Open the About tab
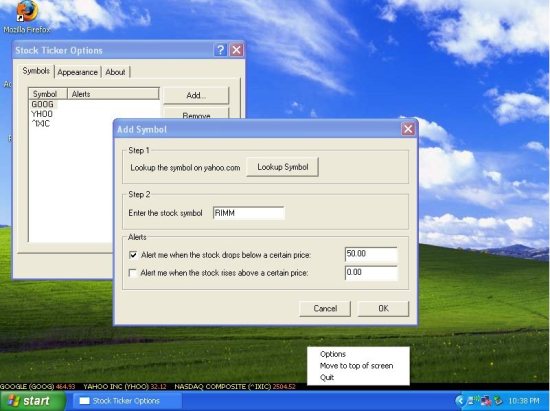This screenshot has width=550, height=411. (x=115, y=72)
